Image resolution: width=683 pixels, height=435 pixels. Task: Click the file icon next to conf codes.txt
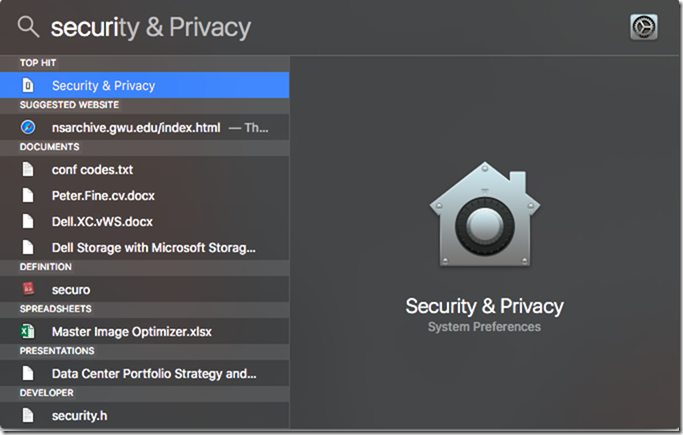28,169
